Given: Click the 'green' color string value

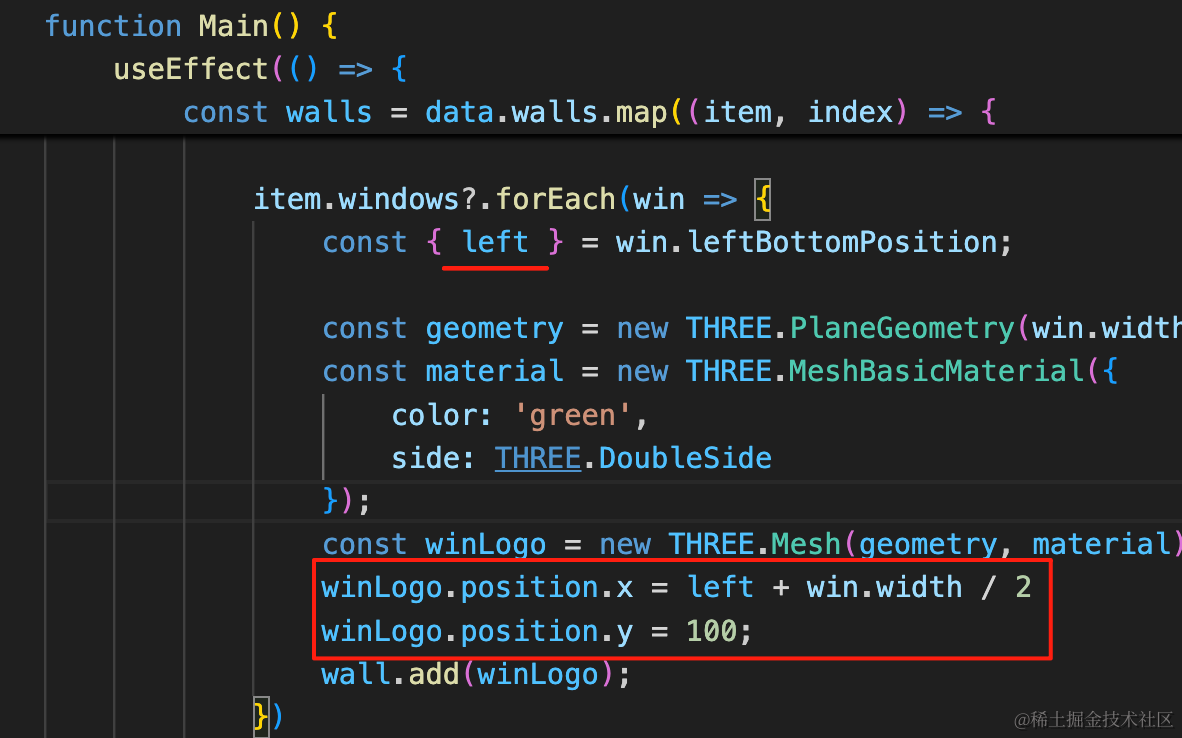Looking at the screenshot, I should pyautogui.click(x=572, y=415).
